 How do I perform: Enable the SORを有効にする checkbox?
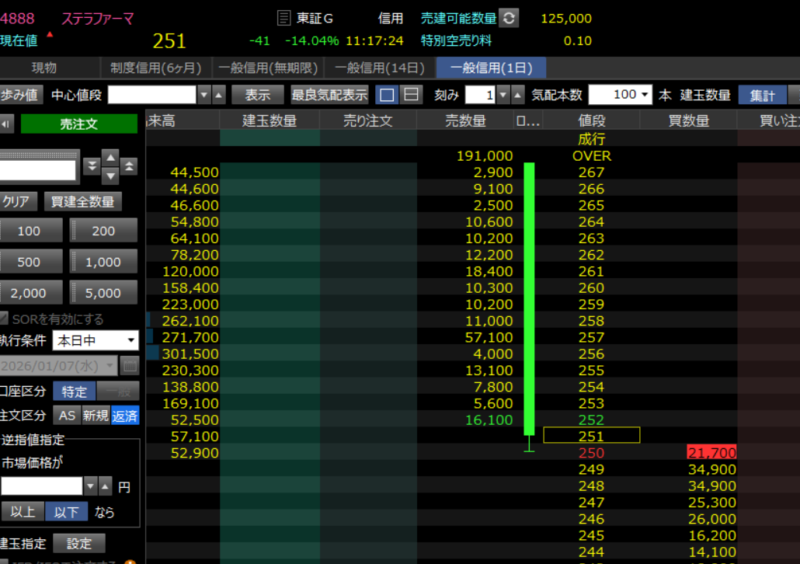pyautogui.click(x=6, y=319)
